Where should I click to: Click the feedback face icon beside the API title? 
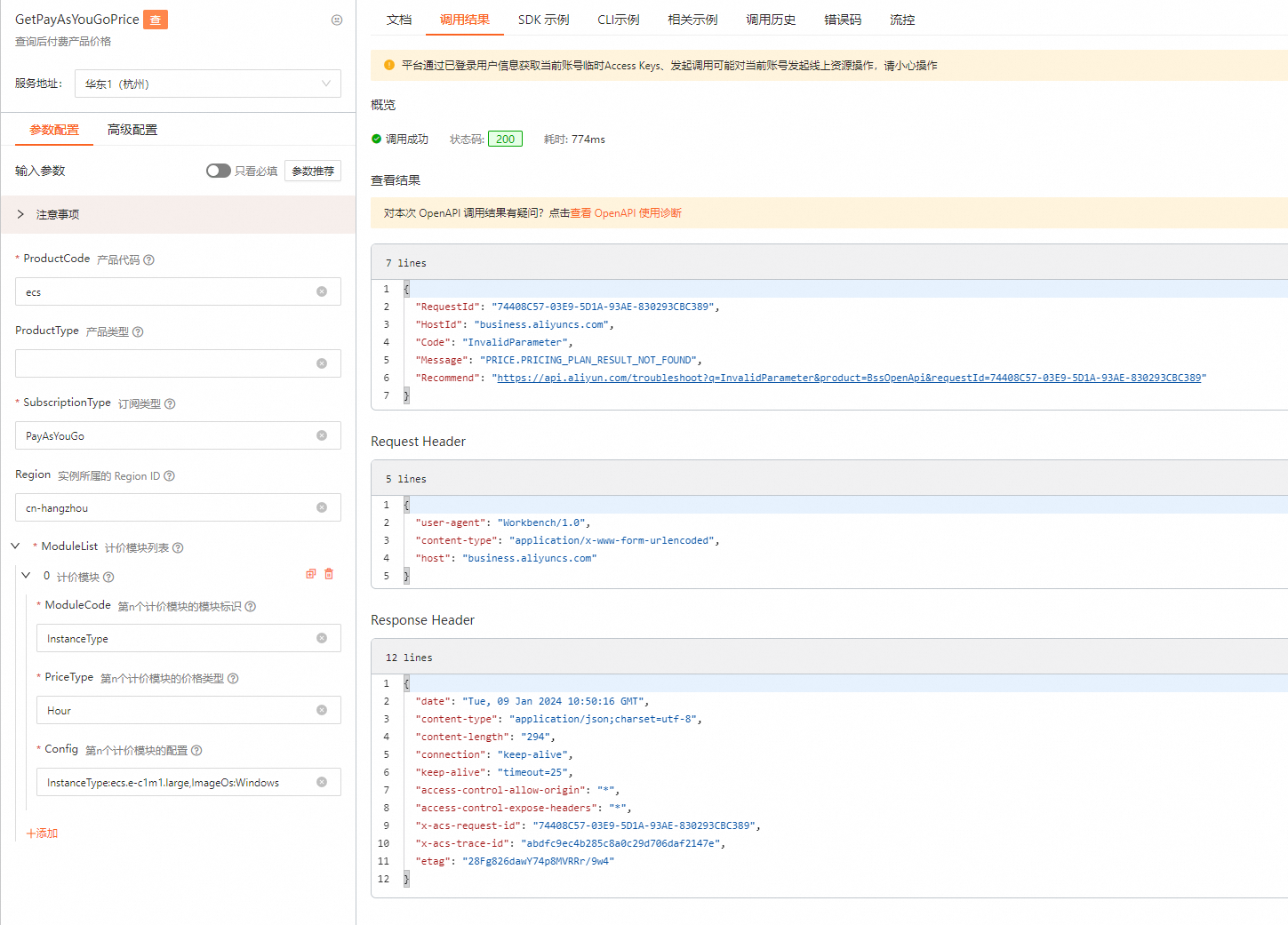click(x=337, y=20)
